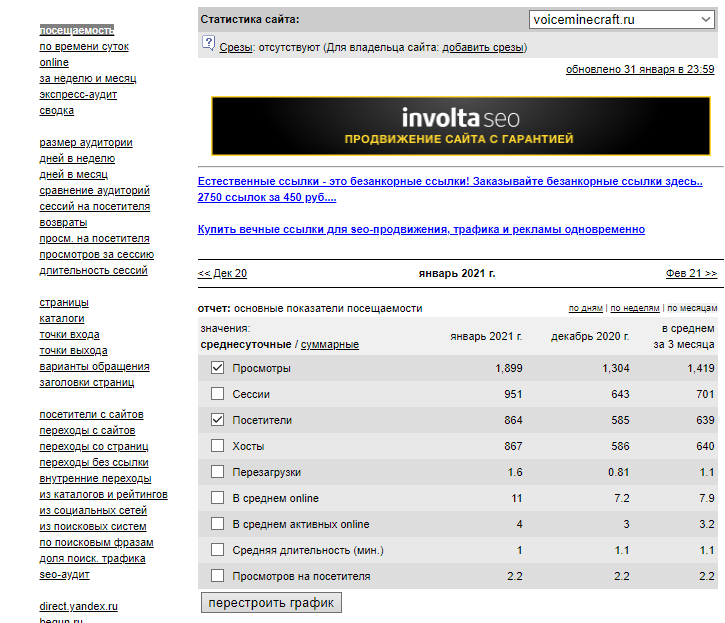Open сравнение аудиторий report
Image resolution: width=725 pixels, height=623 pixels.
pos(94,190)
